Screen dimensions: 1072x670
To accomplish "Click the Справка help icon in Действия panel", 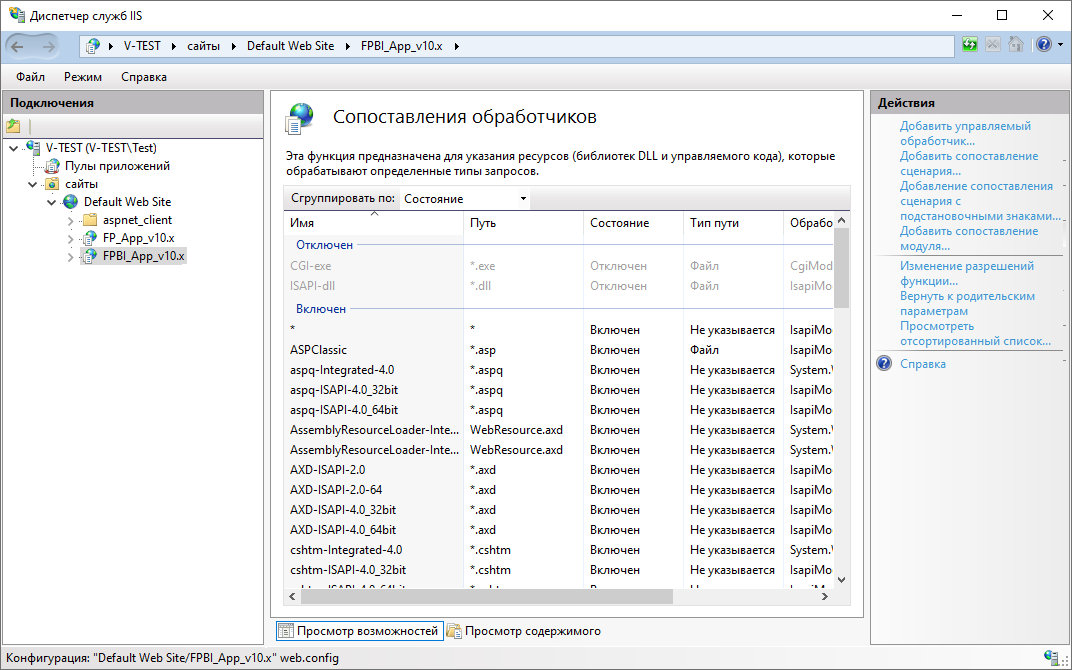I will pyautogui.click(x=884, y=364).
